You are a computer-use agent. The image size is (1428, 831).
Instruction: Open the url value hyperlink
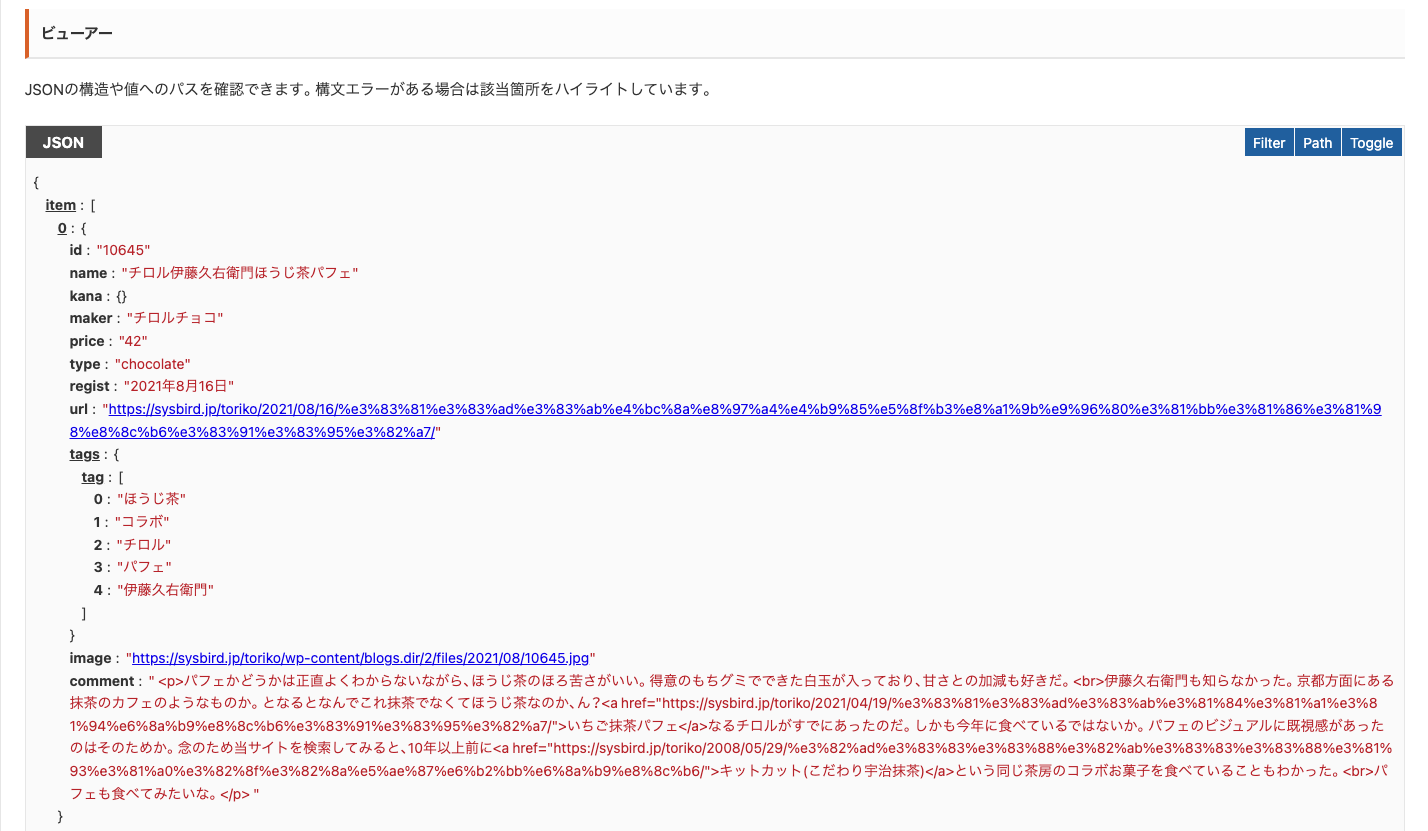400,408
